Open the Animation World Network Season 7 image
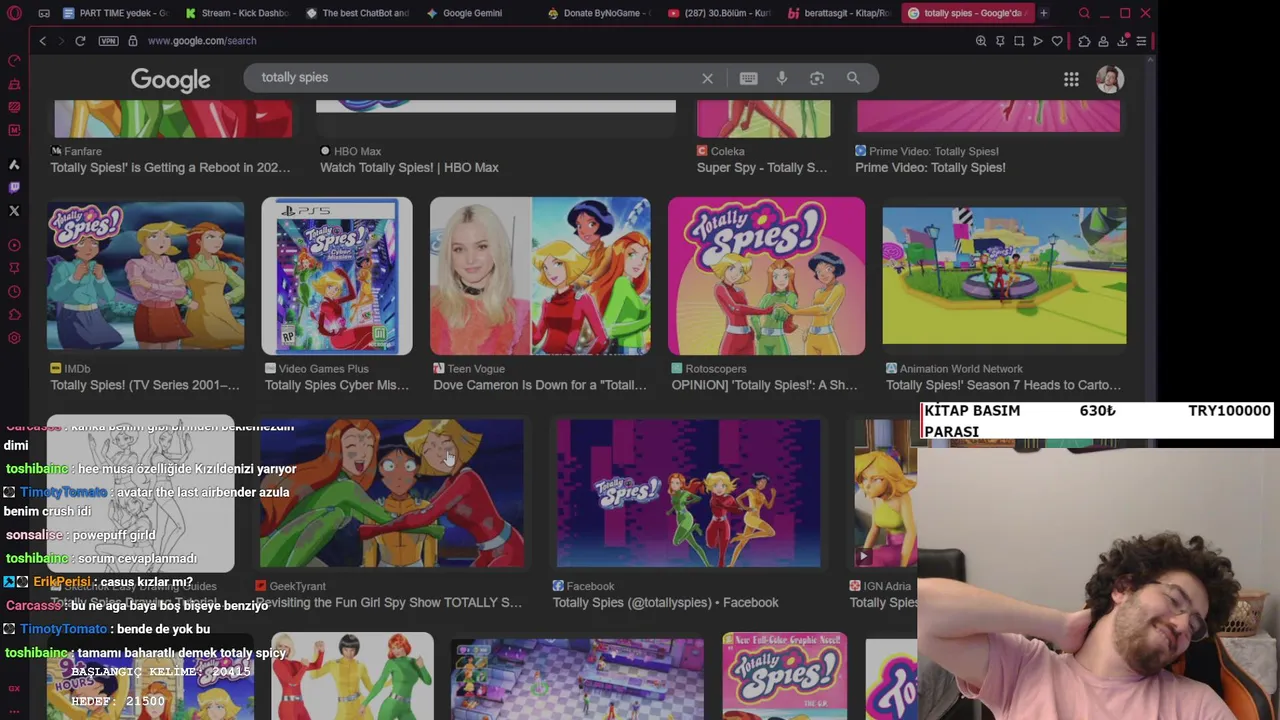Viewport: 1280px width, 720px height. [x=1004, y=276]
